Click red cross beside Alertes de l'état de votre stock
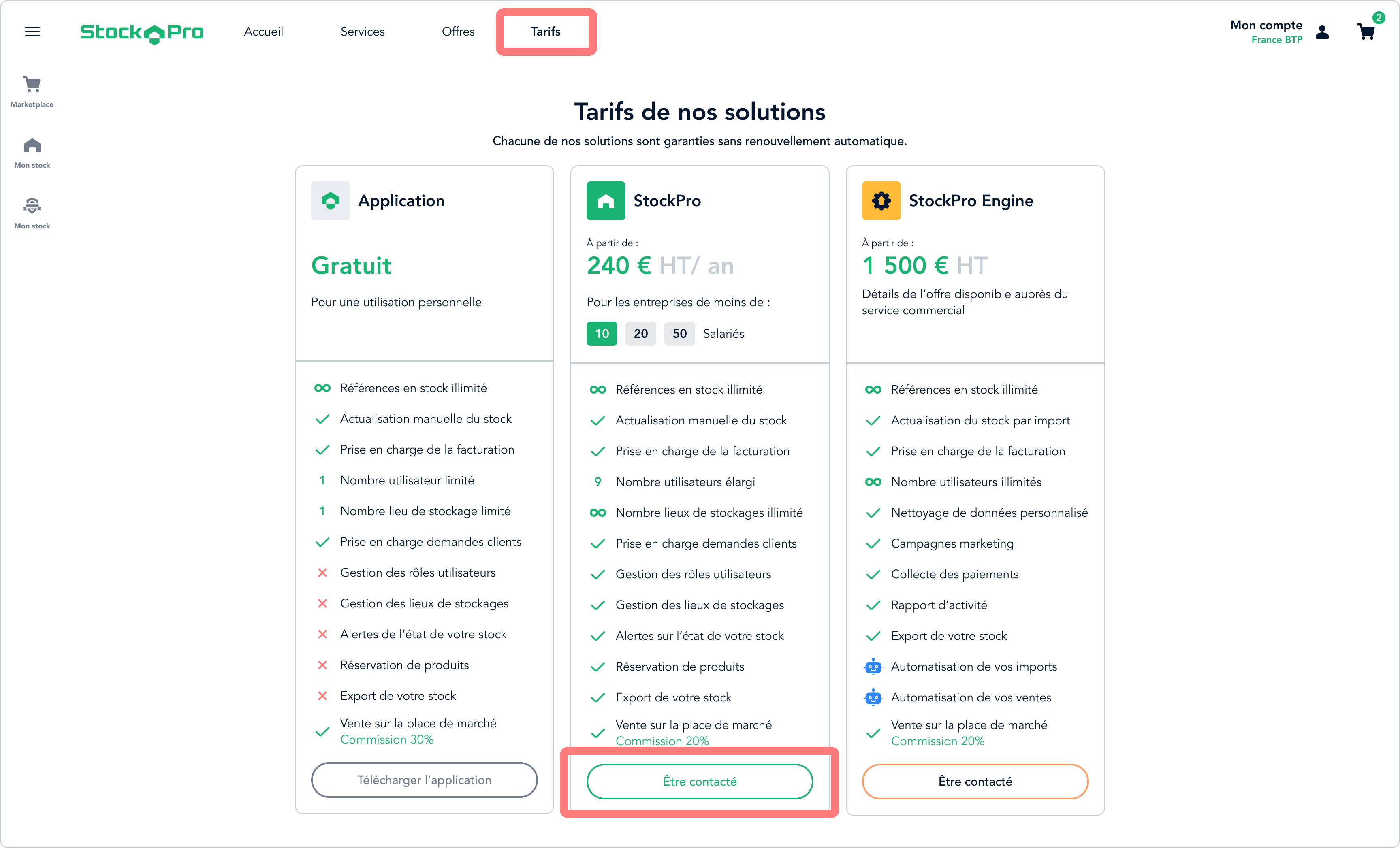The height and width of the screenshot is (848, 1400). 322,635
